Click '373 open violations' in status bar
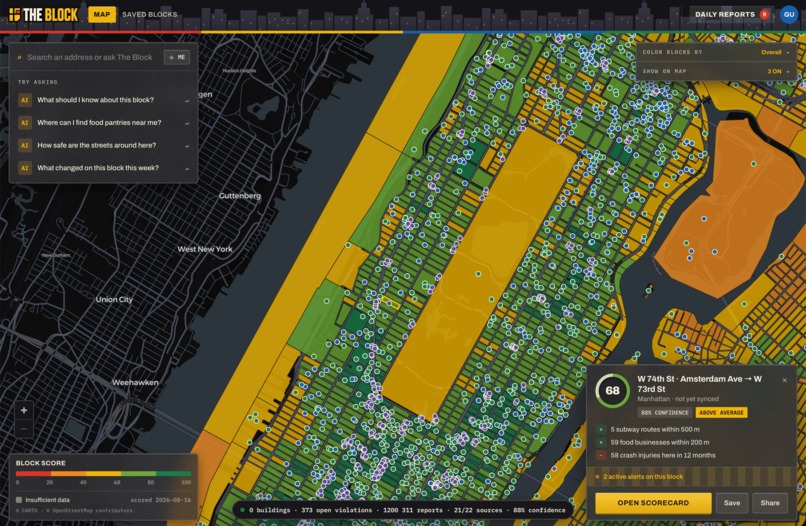The image size is (806, 526). (336, 510)
